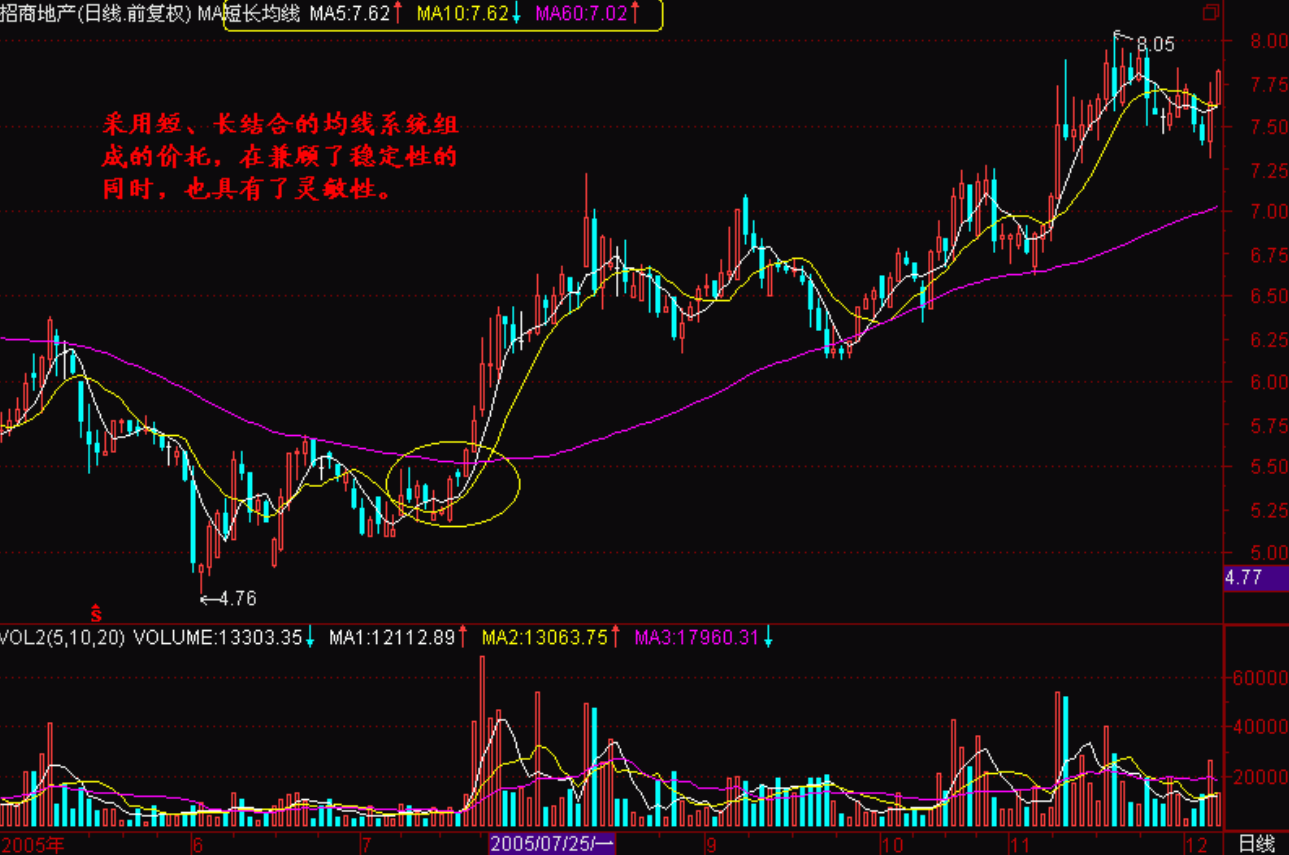
Task: Click the red up arrow beside MA5:7.62
Action: click(x=398, y=14)
